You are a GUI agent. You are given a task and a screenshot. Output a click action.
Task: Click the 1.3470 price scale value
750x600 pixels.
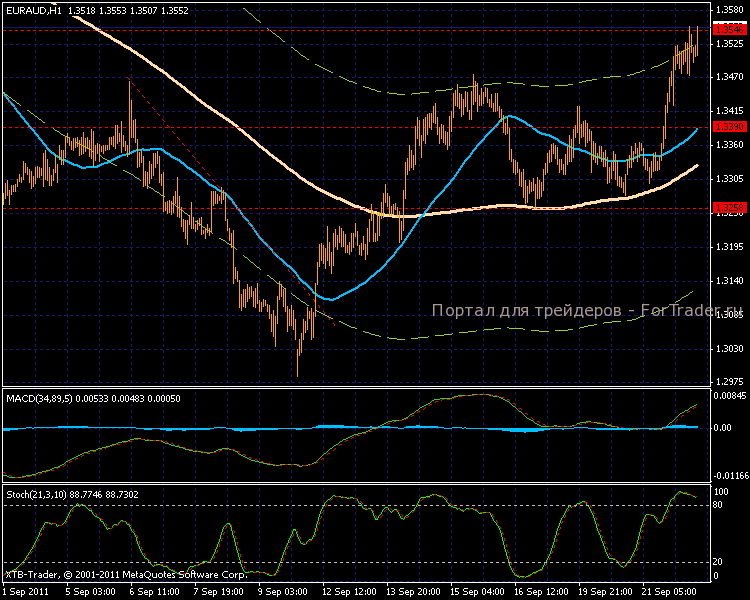click(729, 77)
